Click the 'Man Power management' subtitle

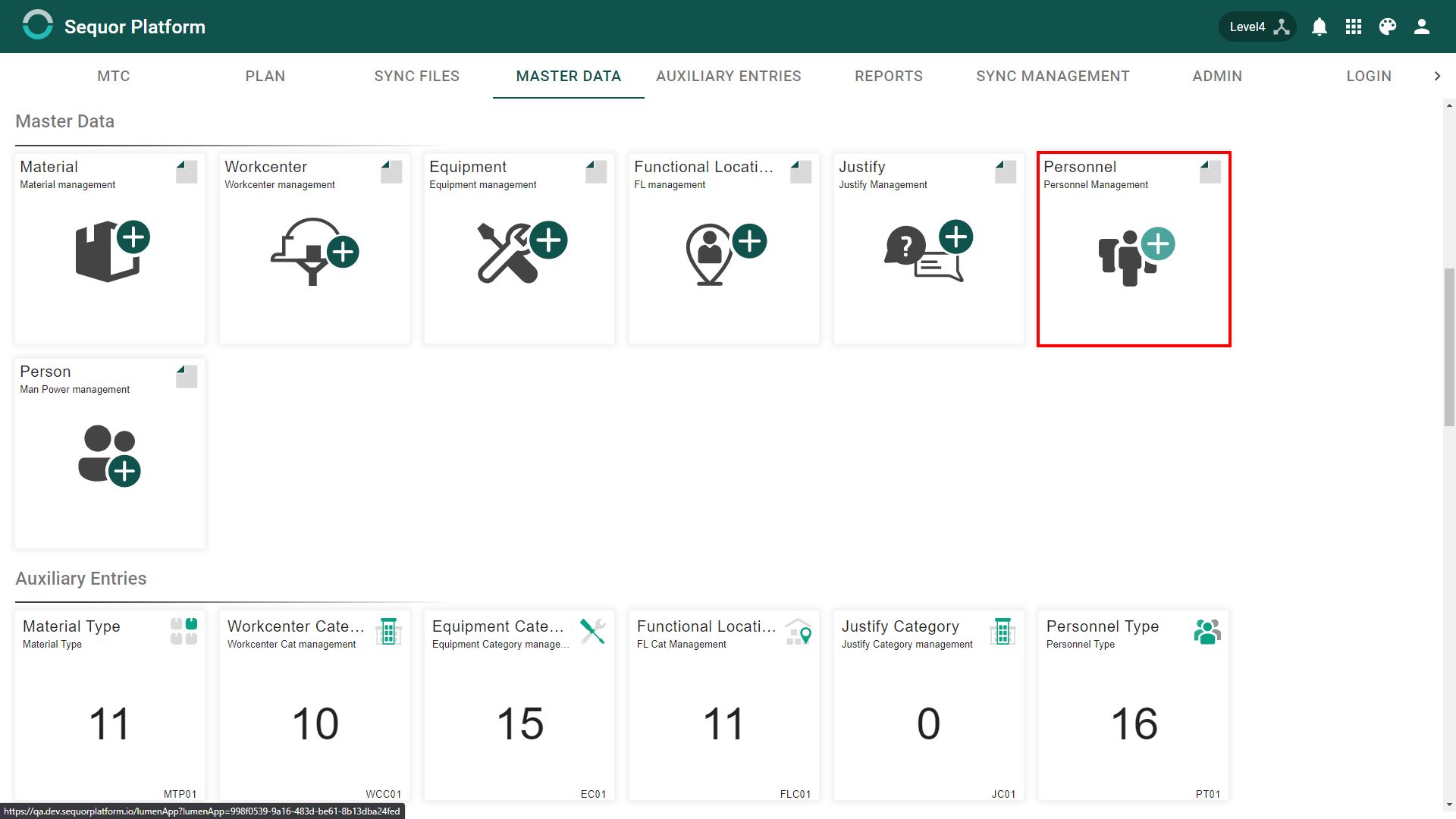[x=74, y=390]
